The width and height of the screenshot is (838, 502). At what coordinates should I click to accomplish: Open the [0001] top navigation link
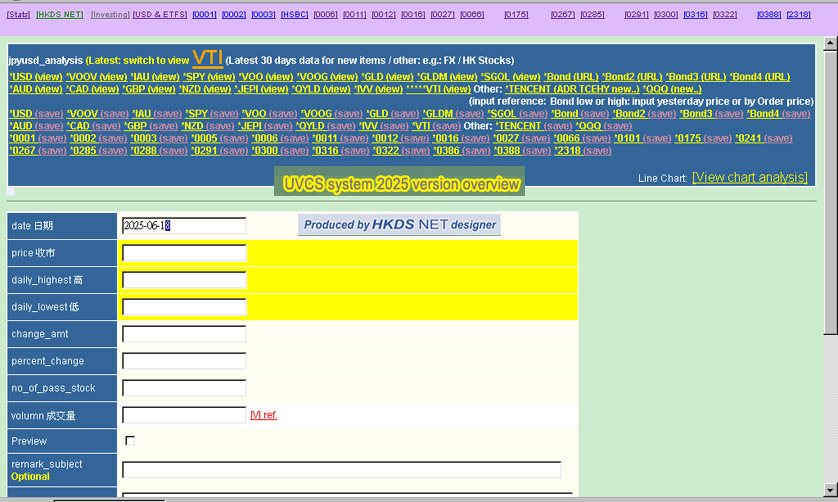(x=204, y=14)
